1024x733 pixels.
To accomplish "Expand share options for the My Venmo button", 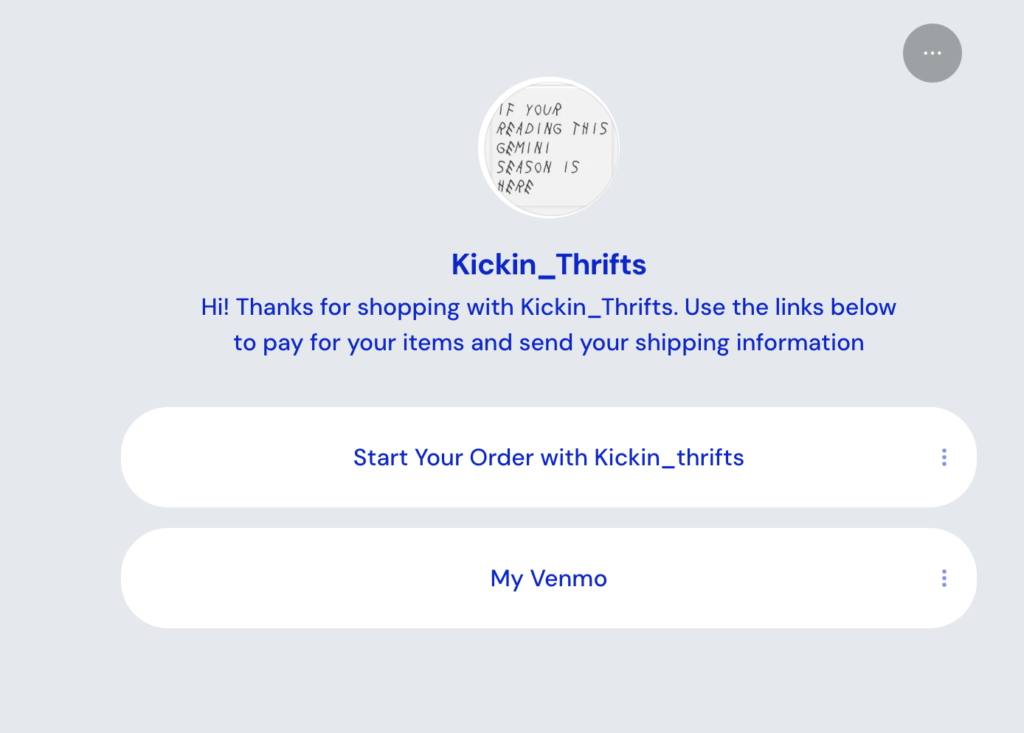I will point(944,578).
